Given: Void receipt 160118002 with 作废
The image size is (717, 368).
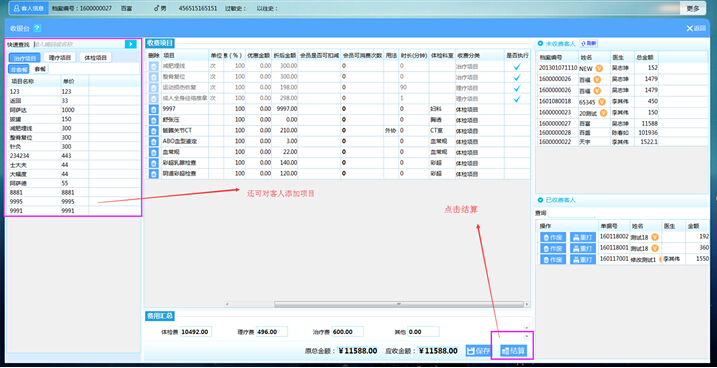Looking at the screenshot, I should tap(552, 237).
